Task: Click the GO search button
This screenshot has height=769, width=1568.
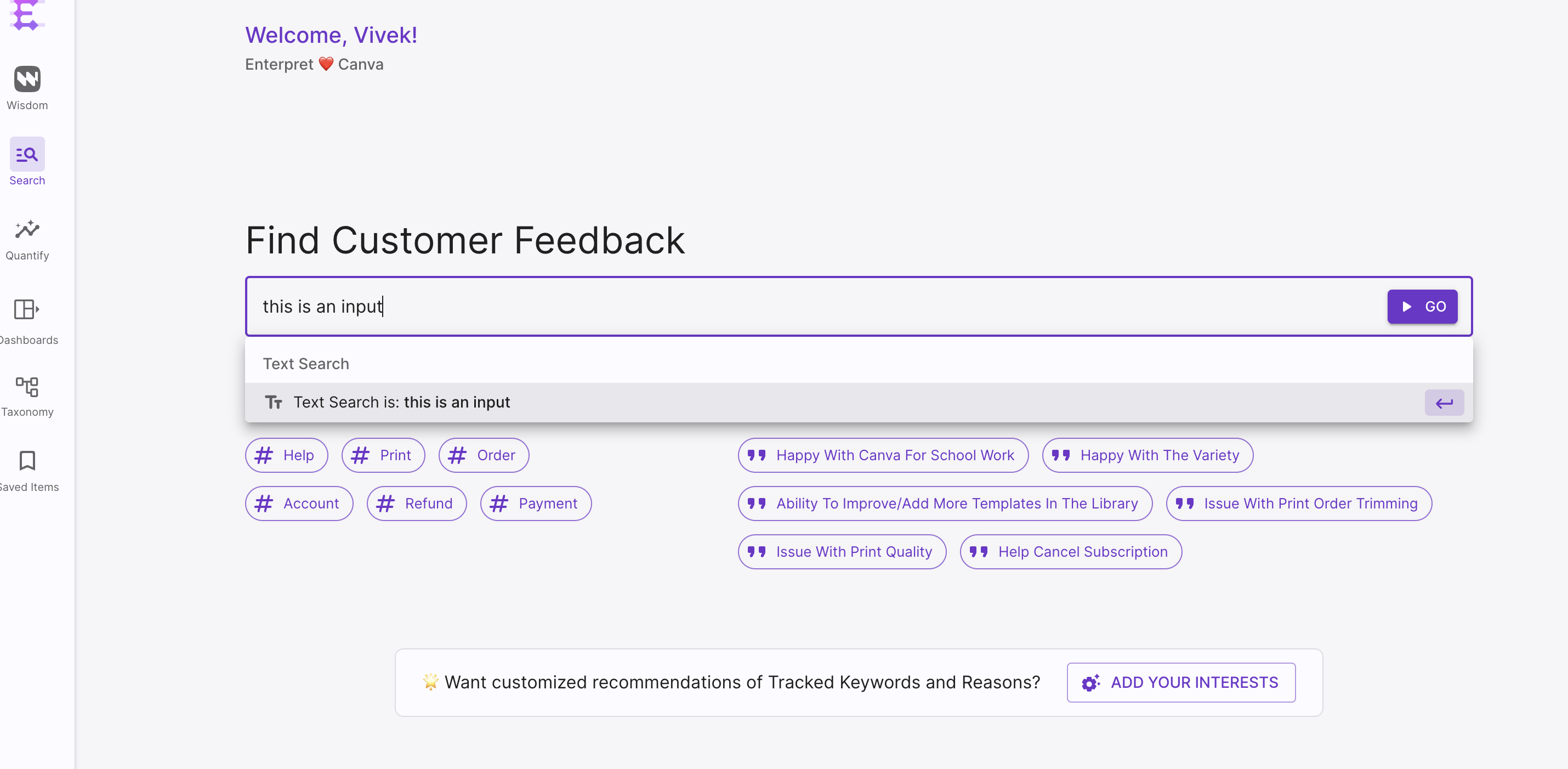Action: pyautogui.click(x=1422, y=307)
